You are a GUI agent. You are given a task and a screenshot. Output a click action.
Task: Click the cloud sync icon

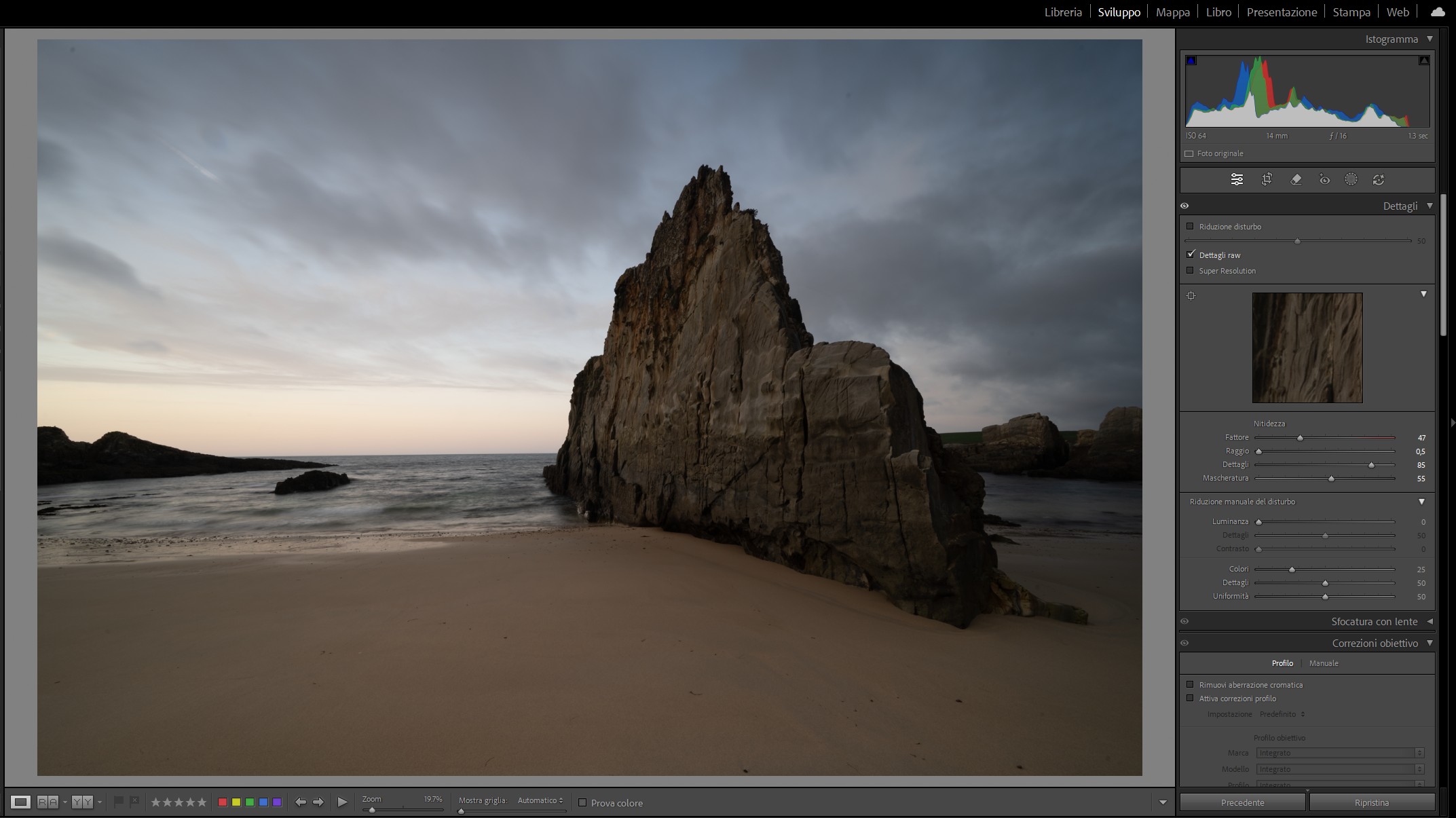[x=1438, y=12]
